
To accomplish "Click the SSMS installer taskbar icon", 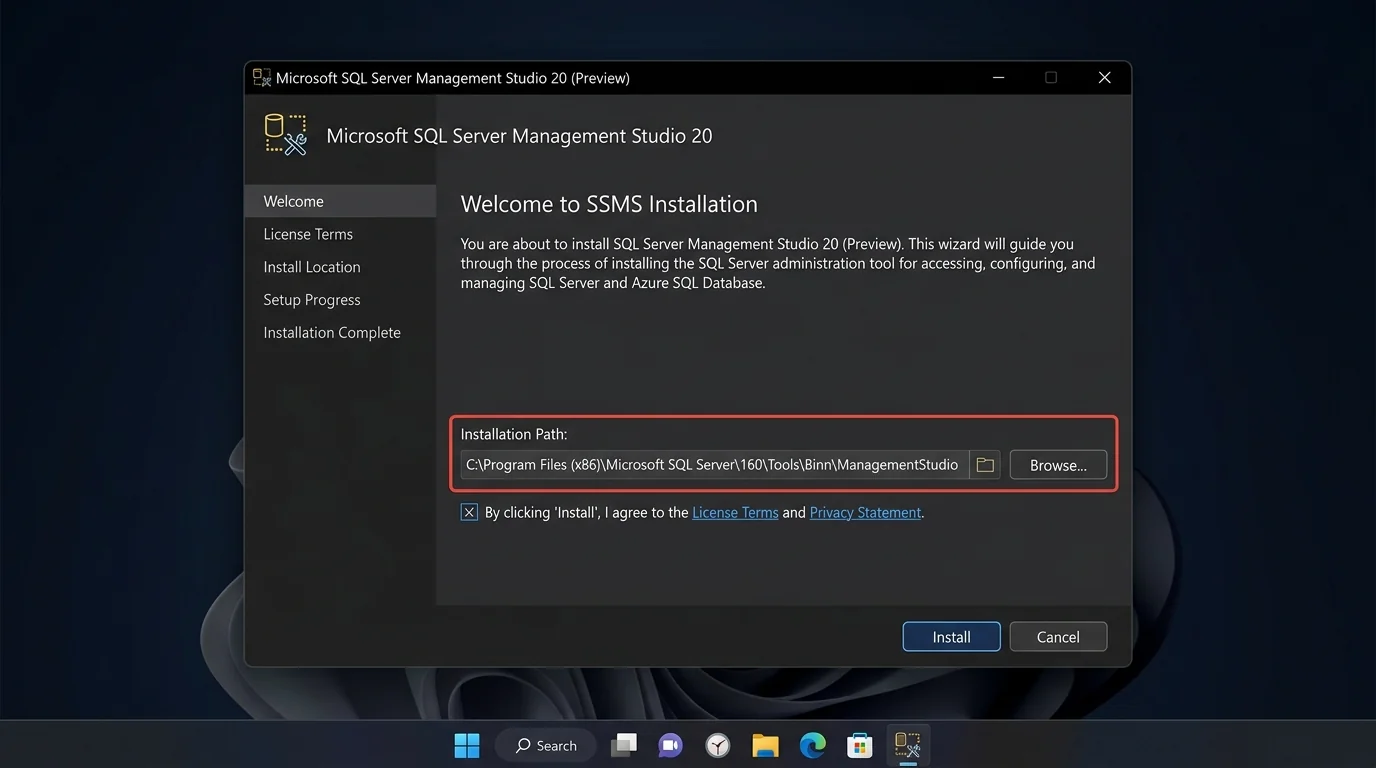I will pyautogui.click(x=907, y=745).
